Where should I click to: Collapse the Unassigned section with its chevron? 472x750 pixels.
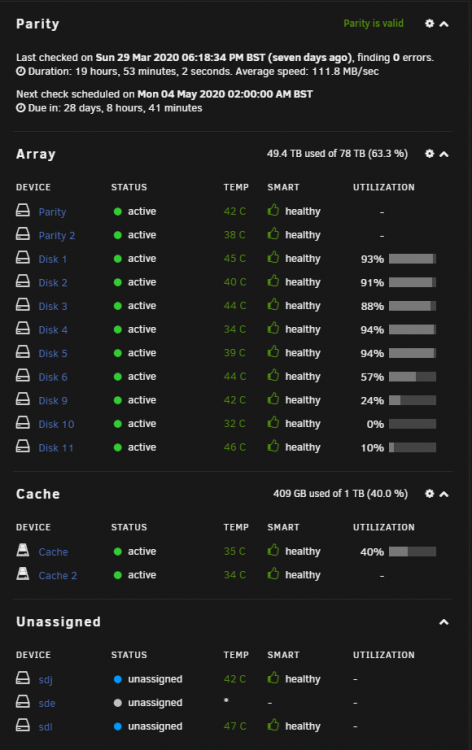click(444, 622)
